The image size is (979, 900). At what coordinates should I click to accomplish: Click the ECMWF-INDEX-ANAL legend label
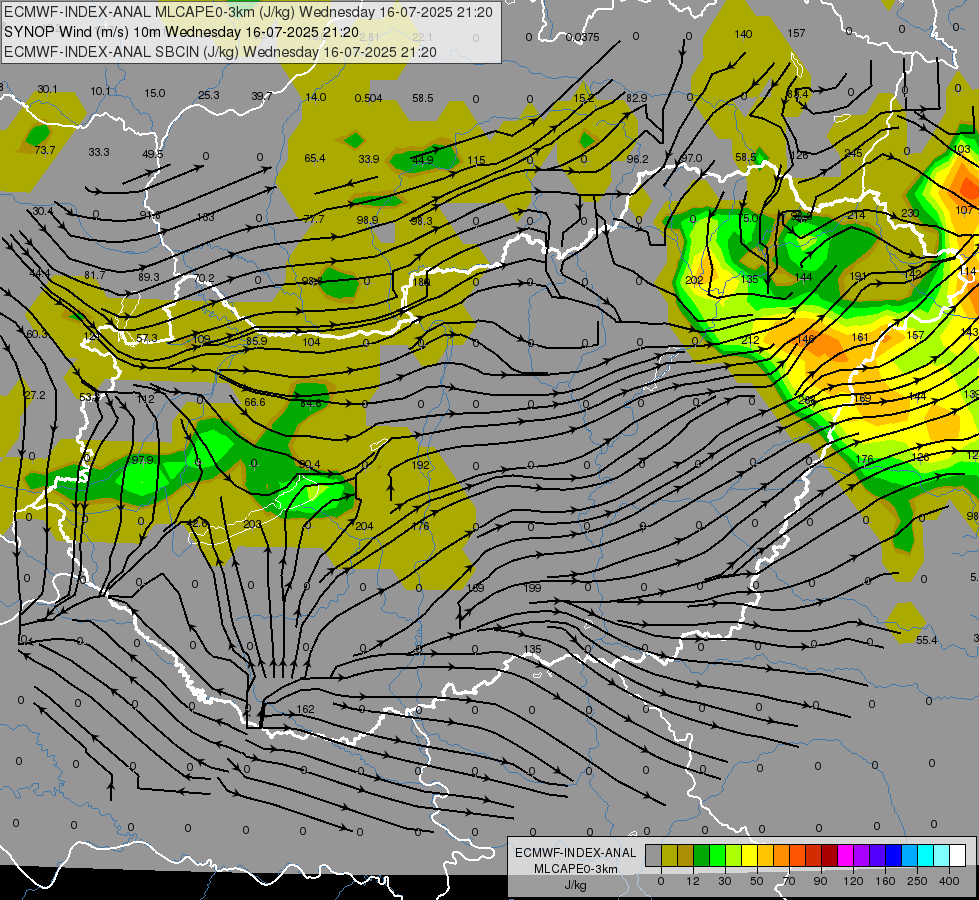[576, 853]
